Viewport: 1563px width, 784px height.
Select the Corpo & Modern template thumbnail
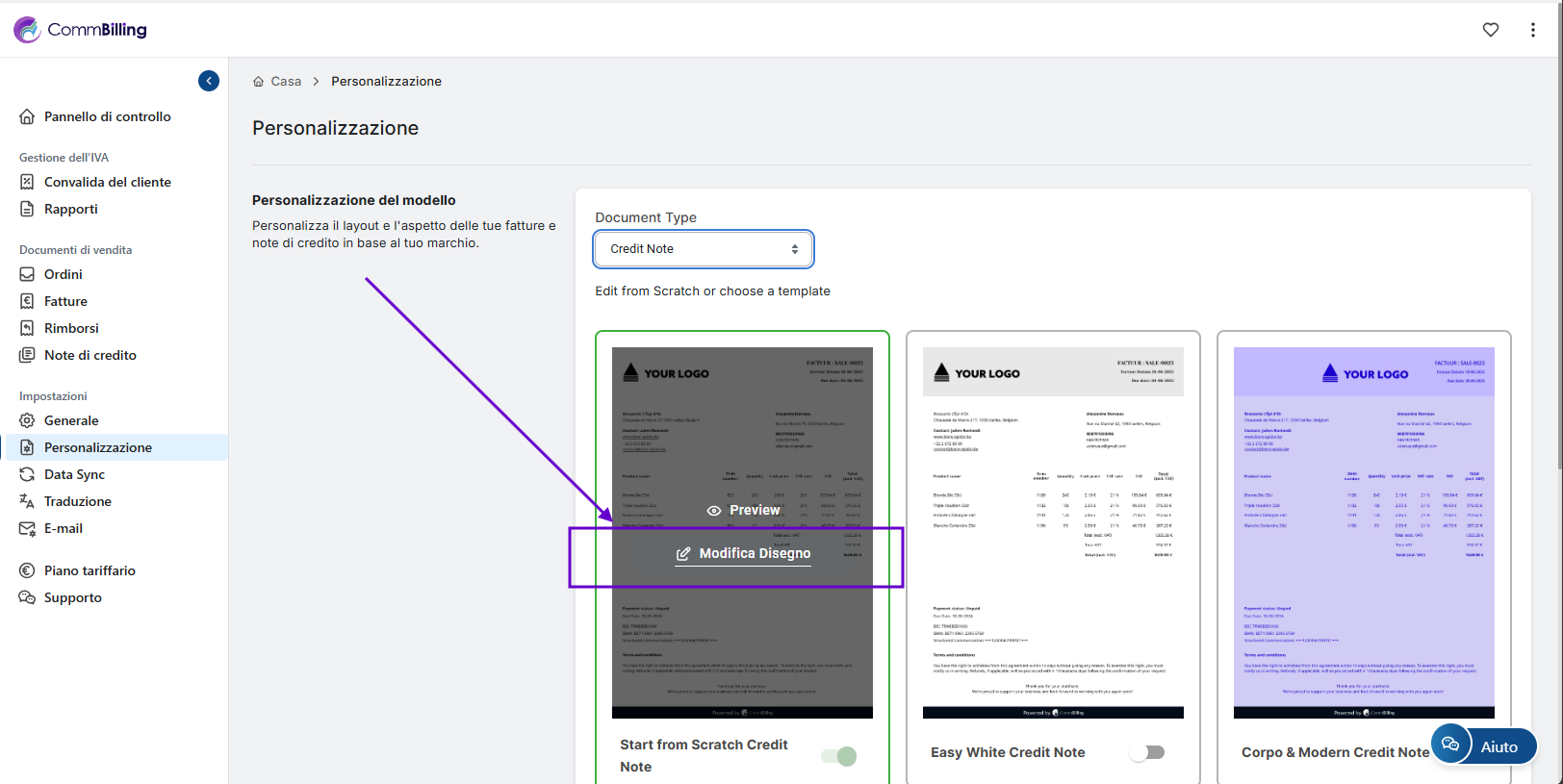(1363, 532)
